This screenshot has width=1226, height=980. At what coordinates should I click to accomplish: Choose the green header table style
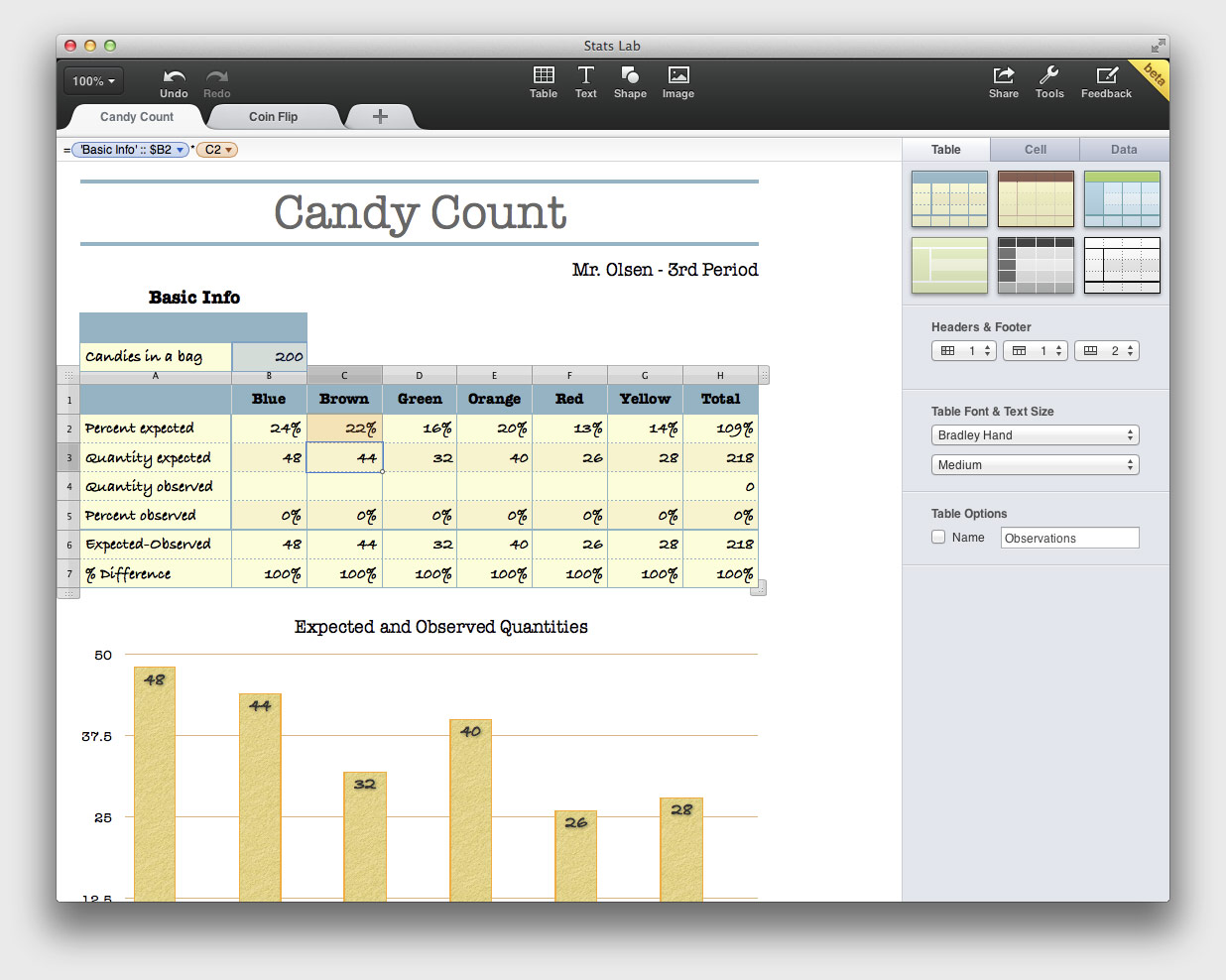(1122, 198)
